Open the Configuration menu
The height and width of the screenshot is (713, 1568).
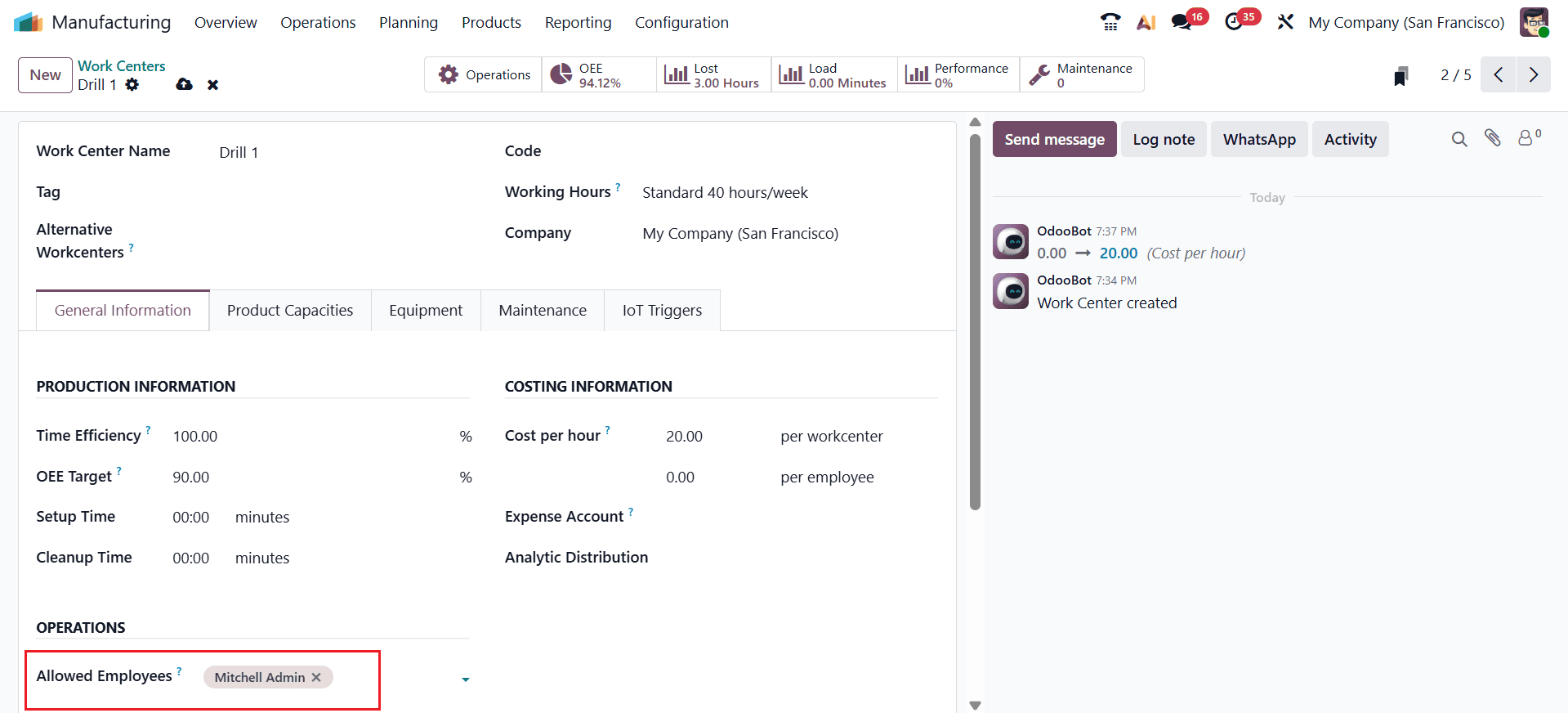[681, 22]
